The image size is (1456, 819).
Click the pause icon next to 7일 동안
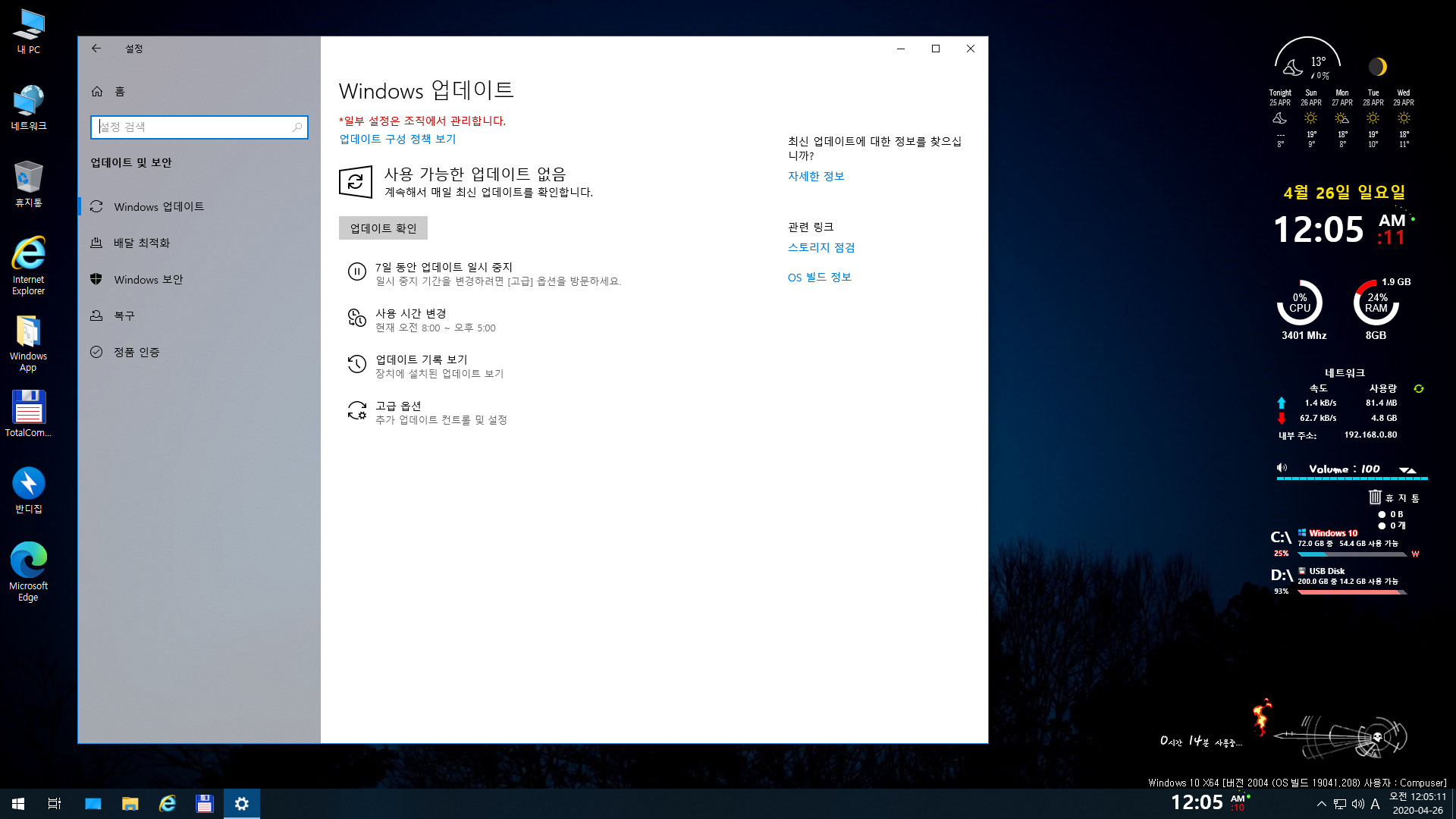point(356,271)
